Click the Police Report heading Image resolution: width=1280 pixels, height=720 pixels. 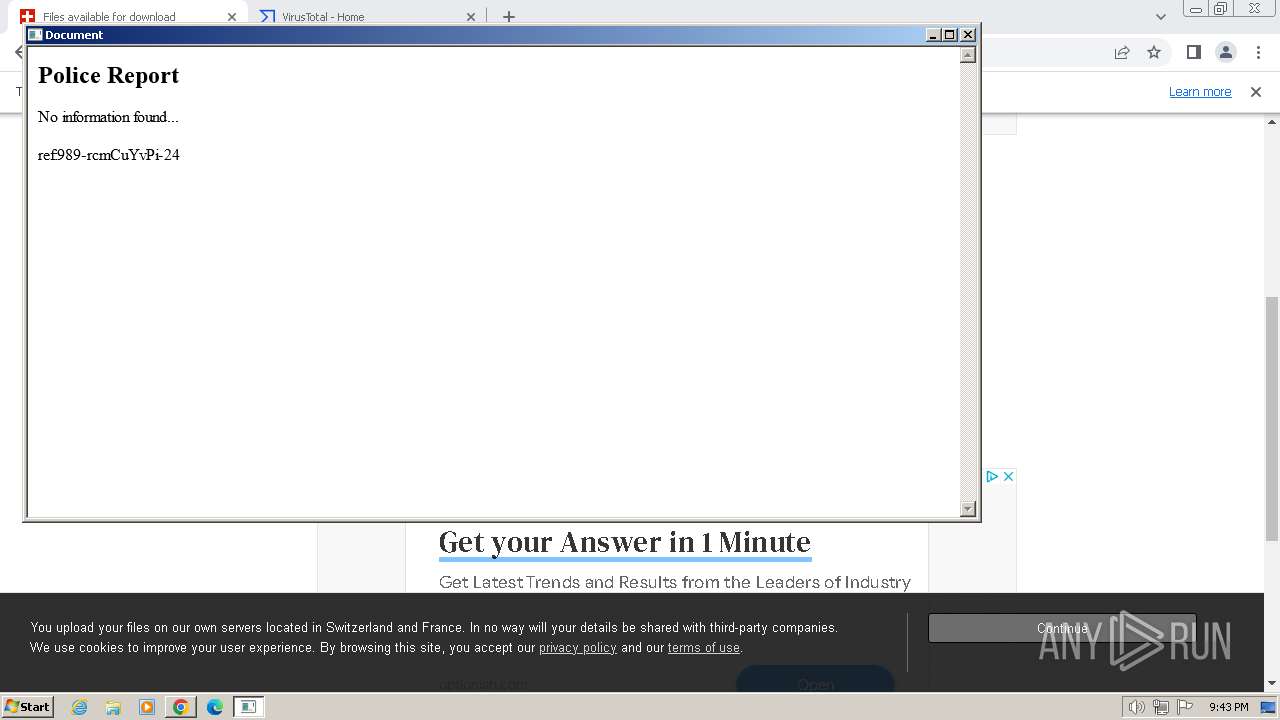[108, 76]
